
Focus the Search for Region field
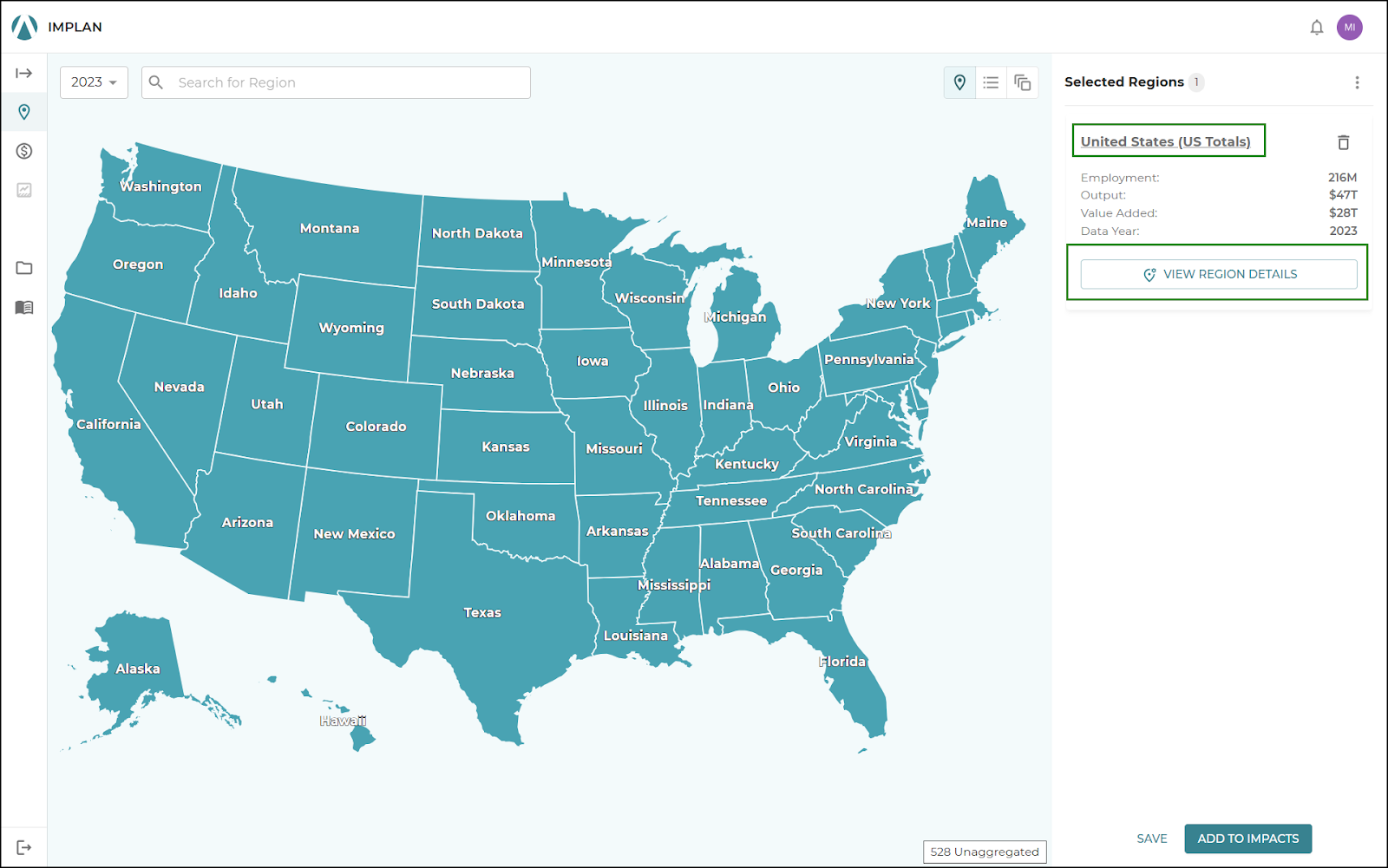coord(336,82)
